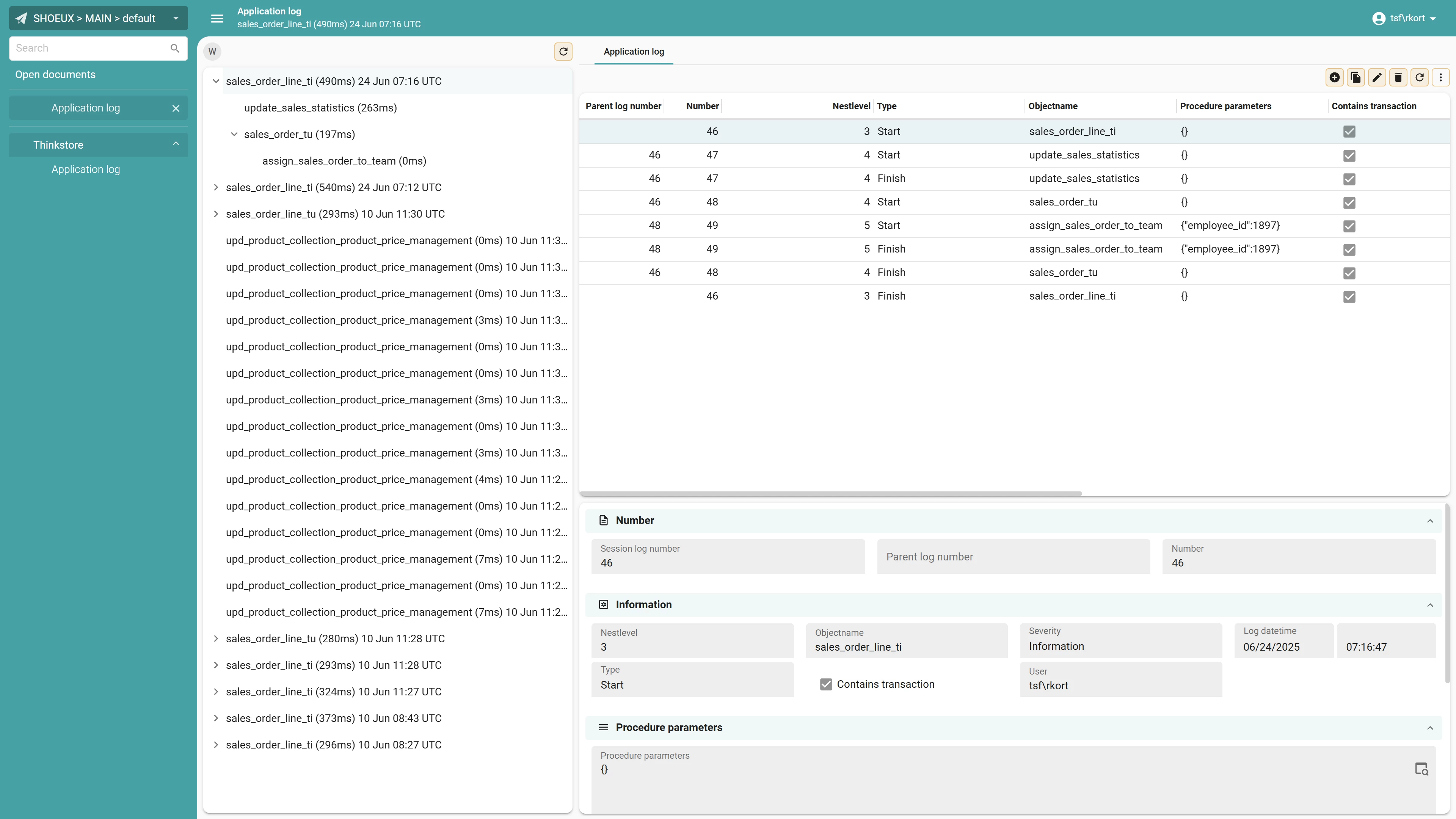Expand sales_order_line_ti (373ms) tree node

[x=216, y=719]
